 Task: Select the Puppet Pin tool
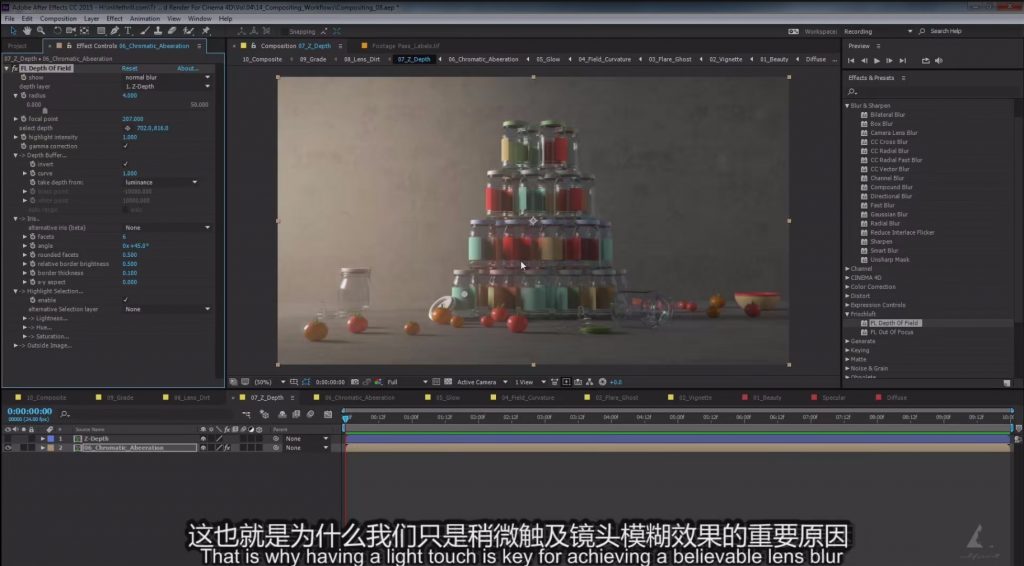click(206, 31)
